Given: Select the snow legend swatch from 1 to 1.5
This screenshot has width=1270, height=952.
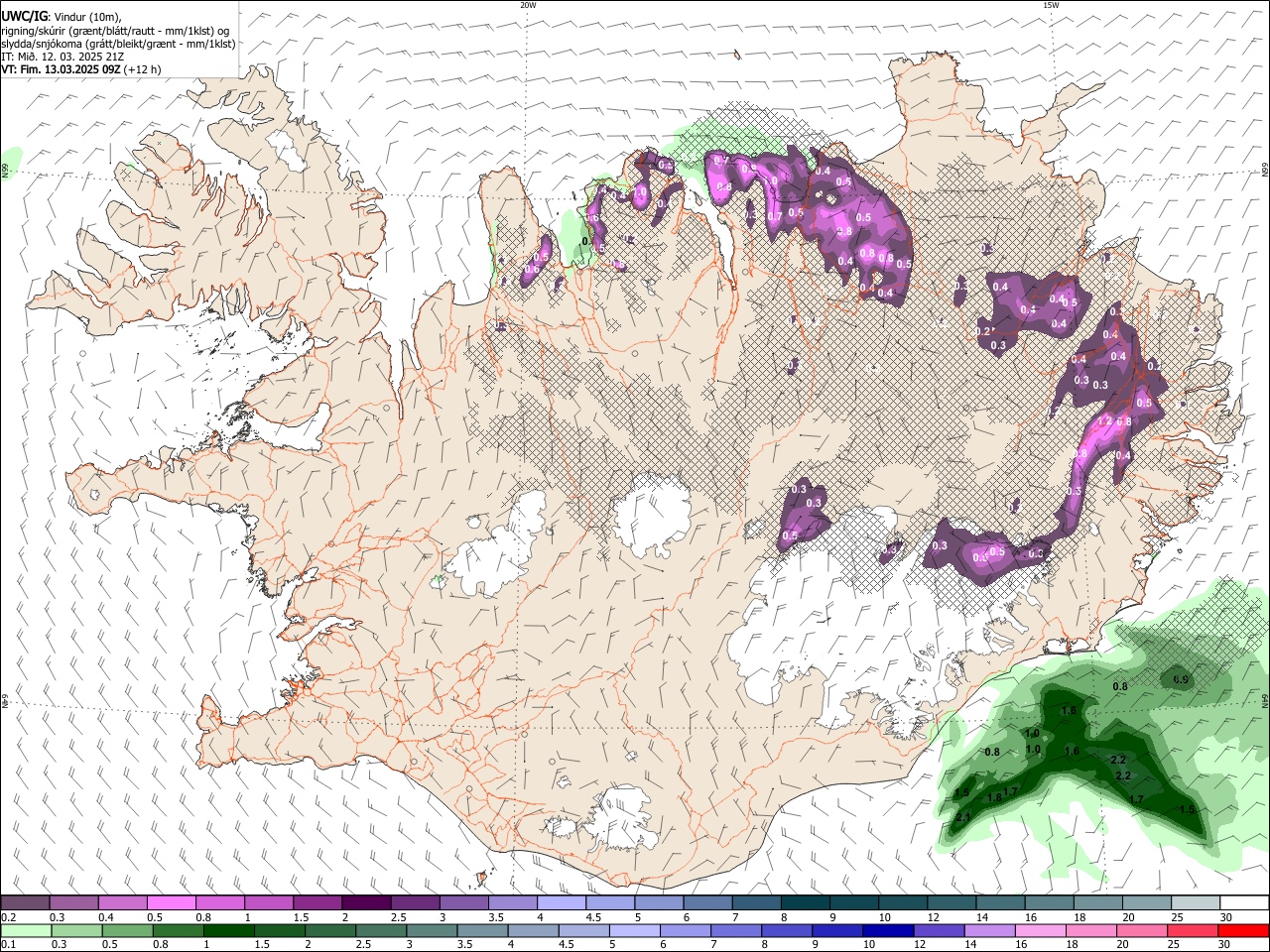Looking at the screenshot, I should (268, 902).
